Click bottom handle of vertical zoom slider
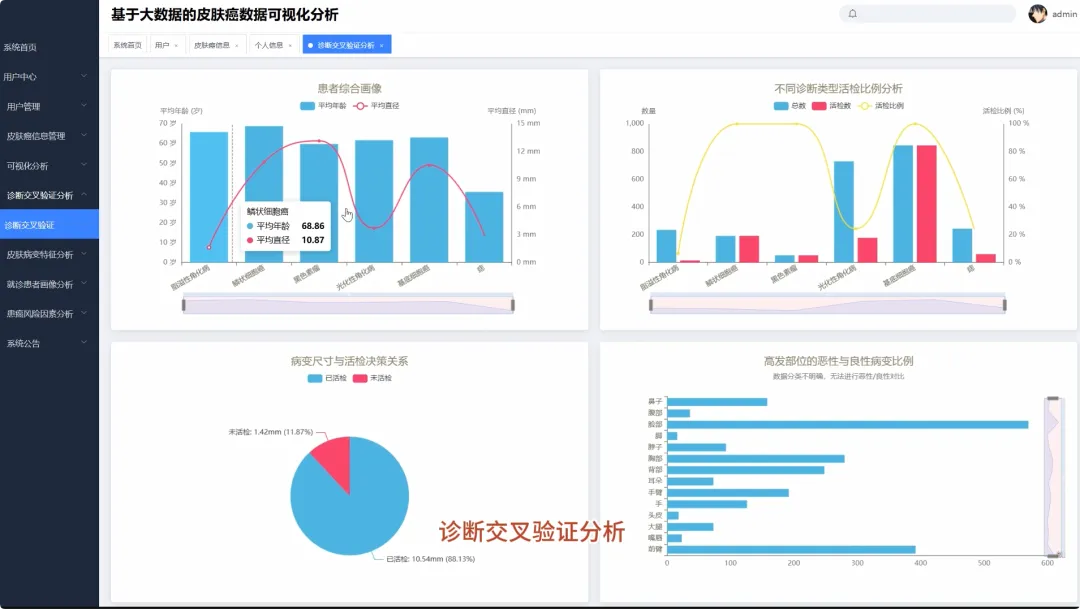The width and height of the screenshot is (1080, 609). [1052, 555]
